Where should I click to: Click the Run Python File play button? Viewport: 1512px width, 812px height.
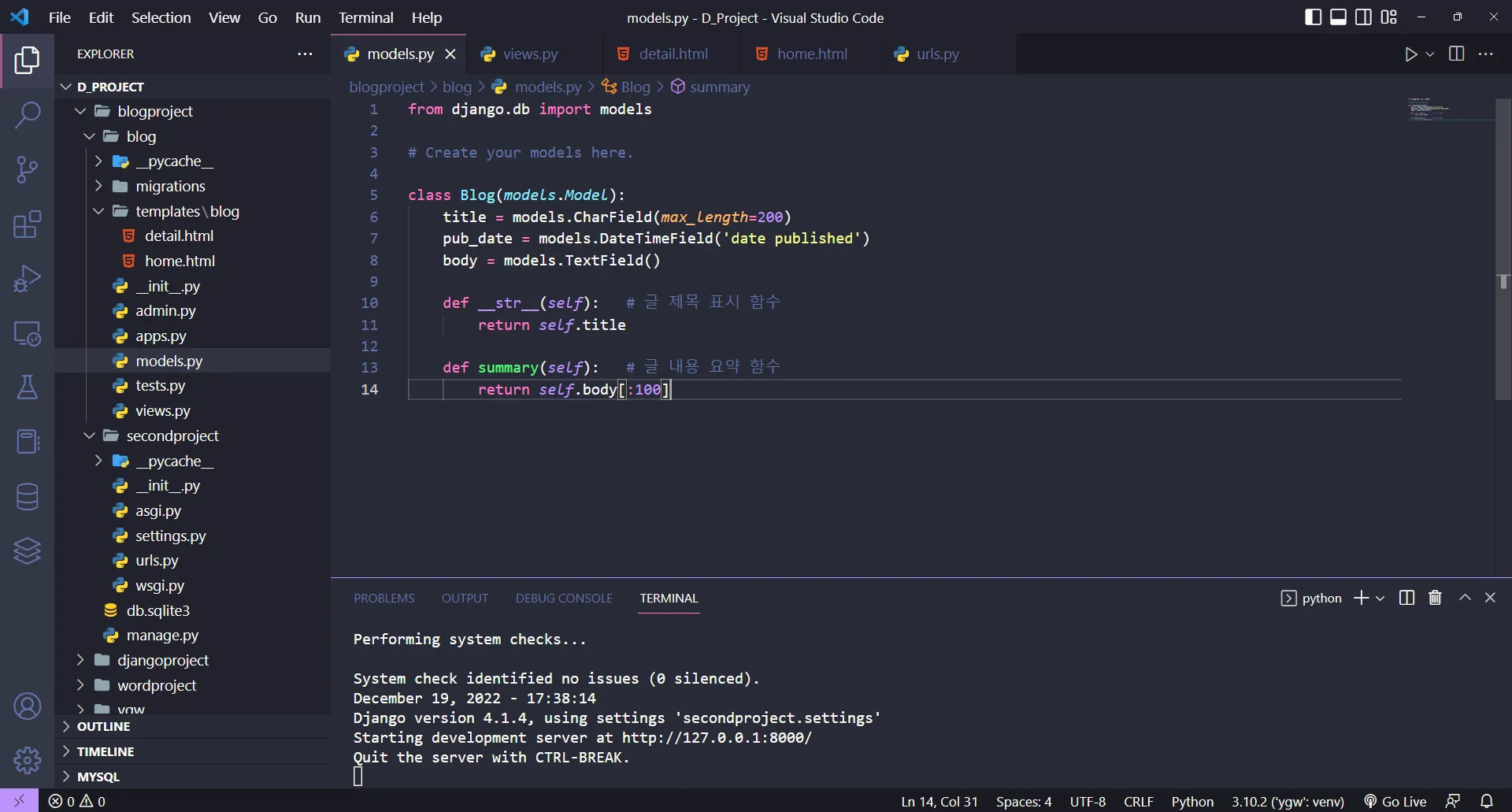click(1410, 54)
